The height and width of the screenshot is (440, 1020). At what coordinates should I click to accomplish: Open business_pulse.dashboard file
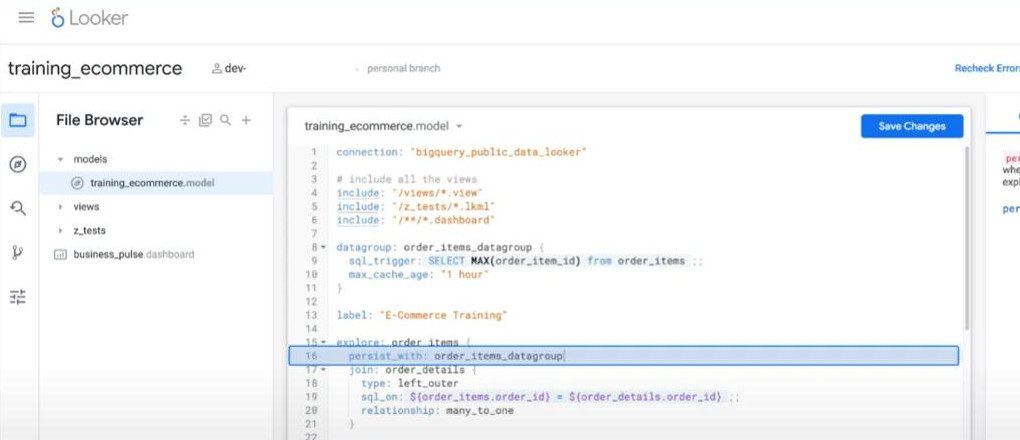click(133, 254)
